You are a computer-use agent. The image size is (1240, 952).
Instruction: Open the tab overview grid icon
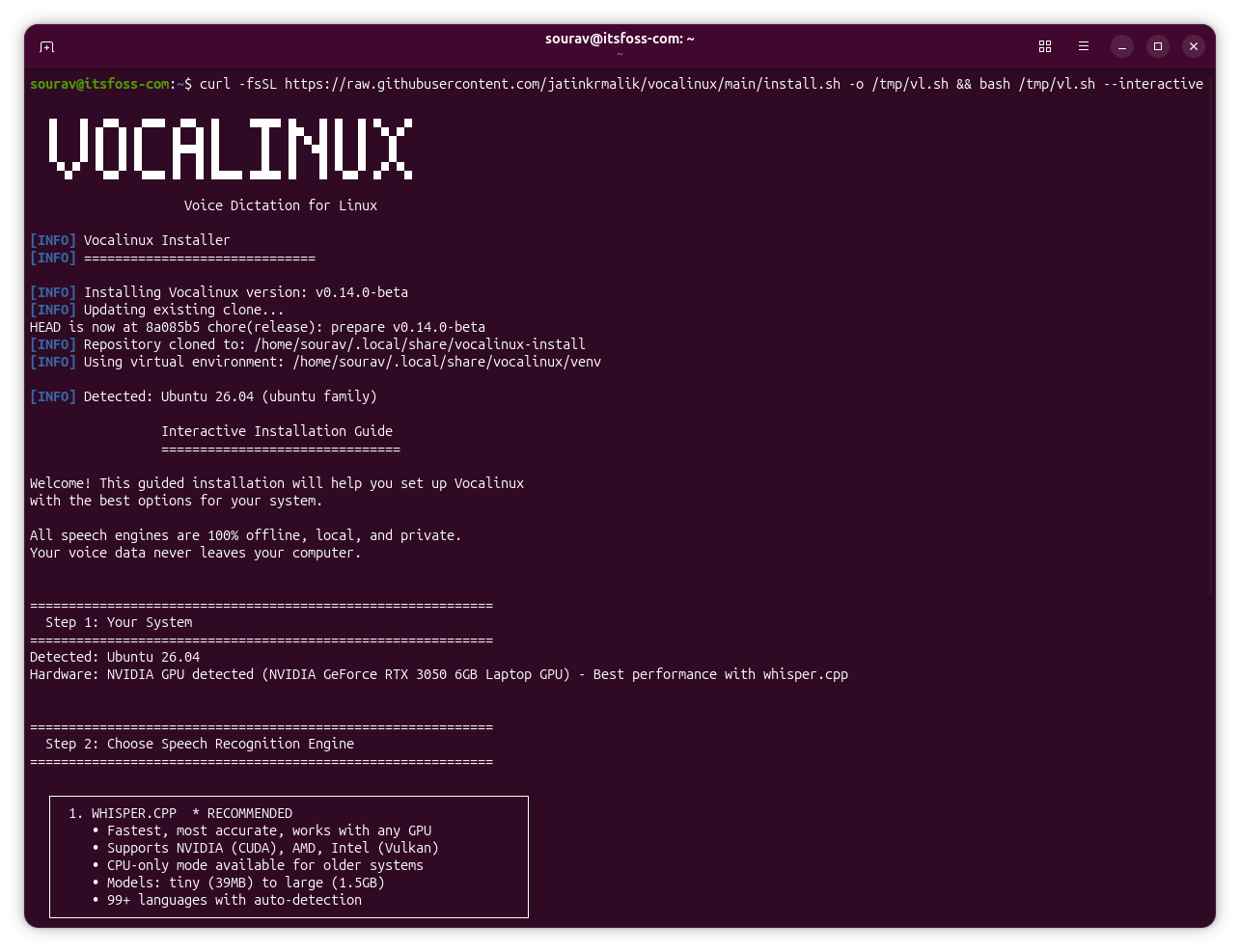click(1045, 46)
